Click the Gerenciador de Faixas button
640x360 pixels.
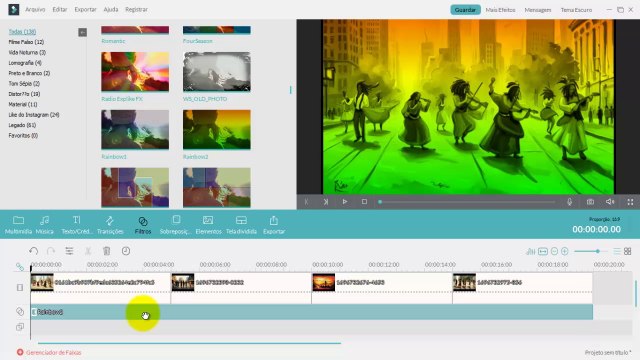[49, 352]
